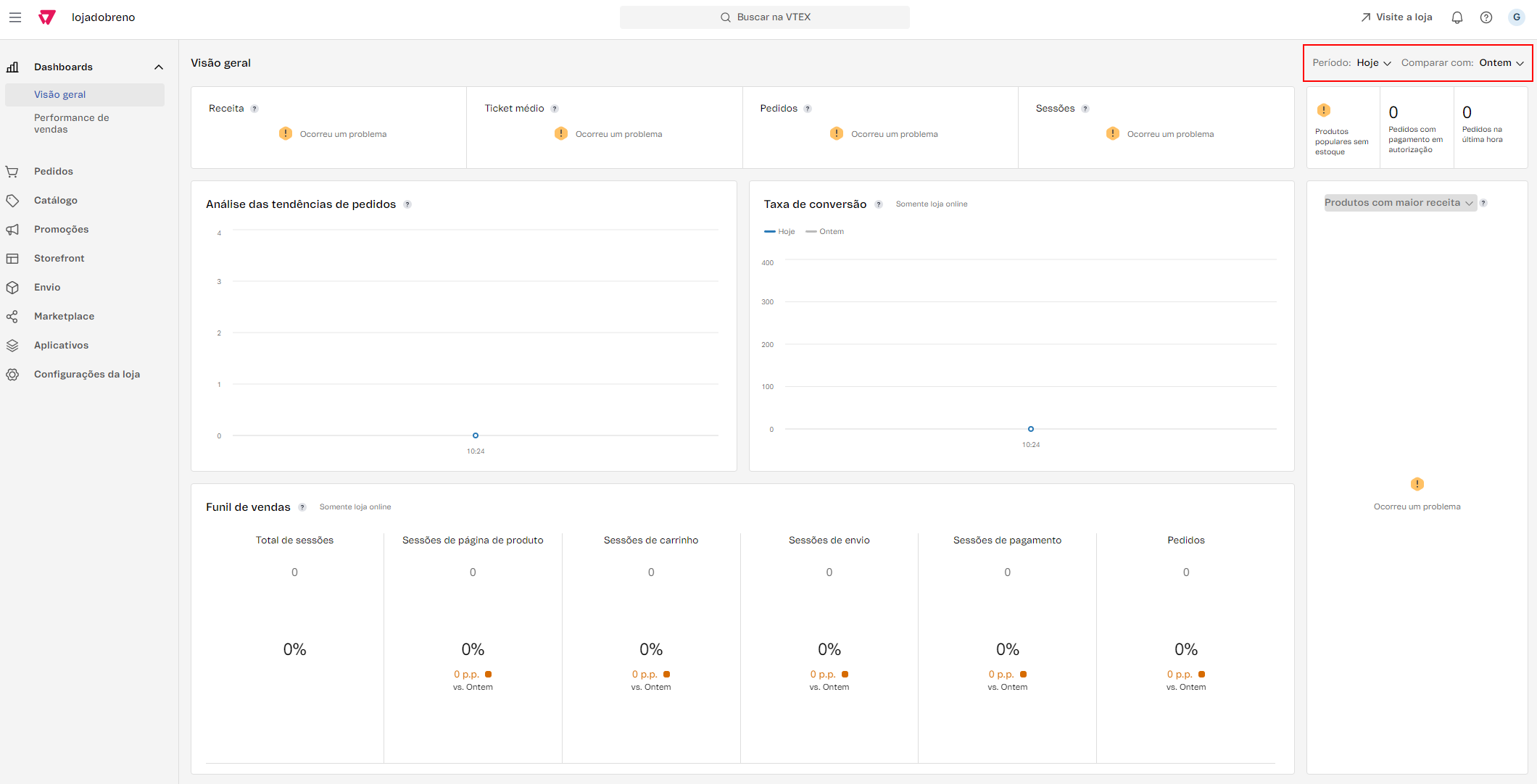This screenshot has width=1537, height=784.
Task: Collapse the Dashboards menu chevron
Action: point(159,67)
